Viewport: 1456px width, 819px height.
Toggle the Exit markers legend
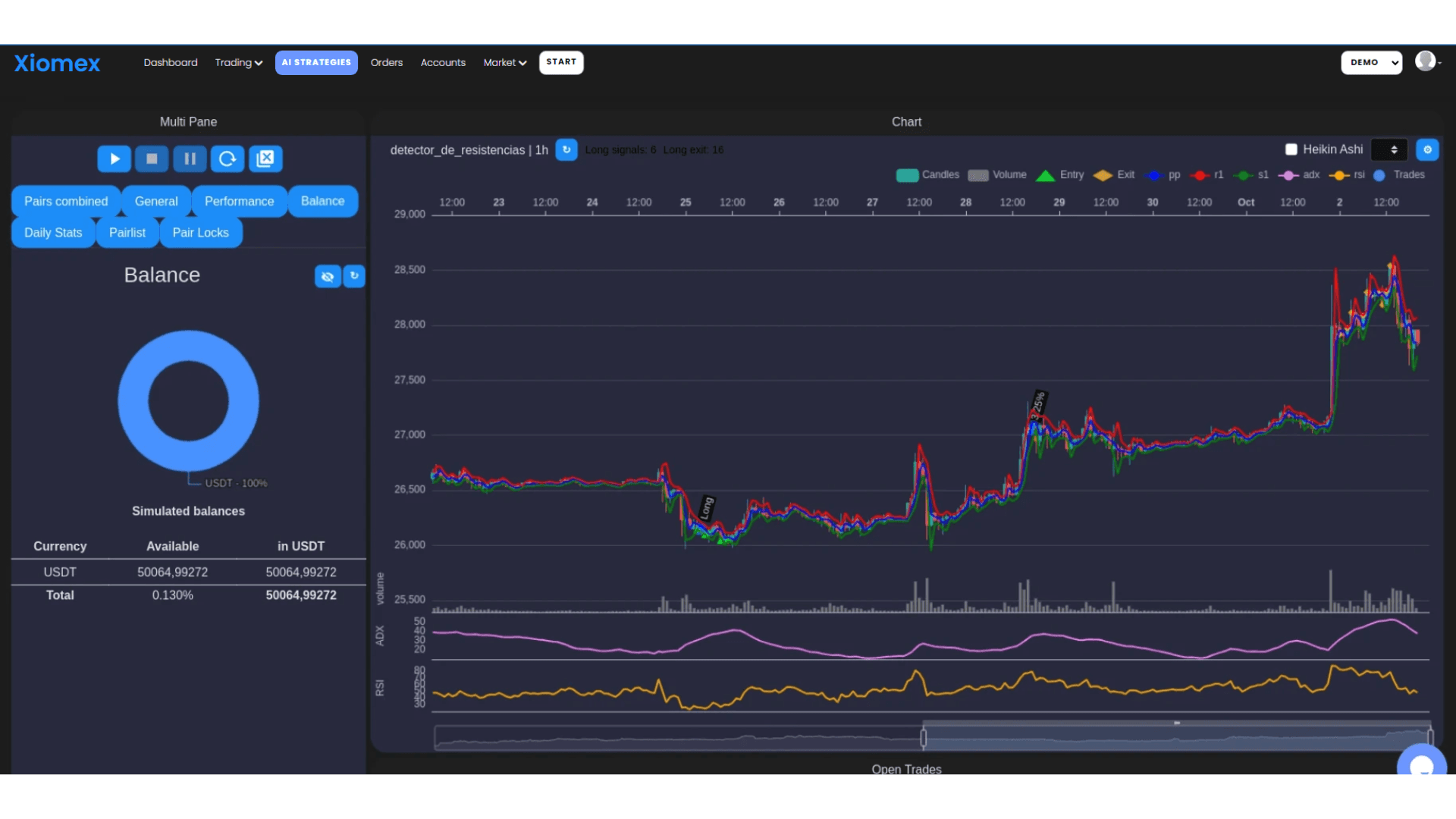[1114, 175]
